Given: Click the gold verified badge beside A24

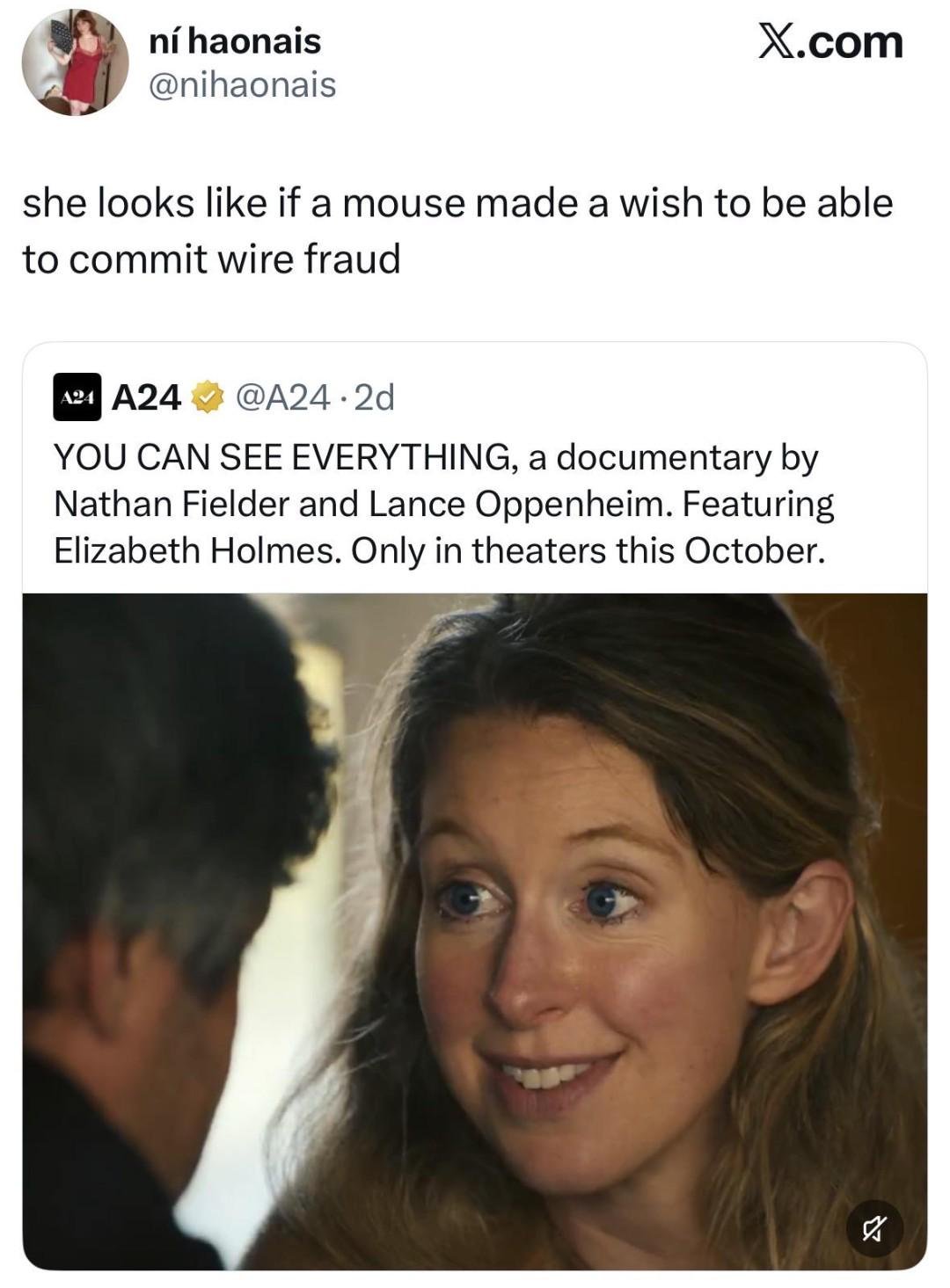Looking at the screenshot, I should coord(206,398).
